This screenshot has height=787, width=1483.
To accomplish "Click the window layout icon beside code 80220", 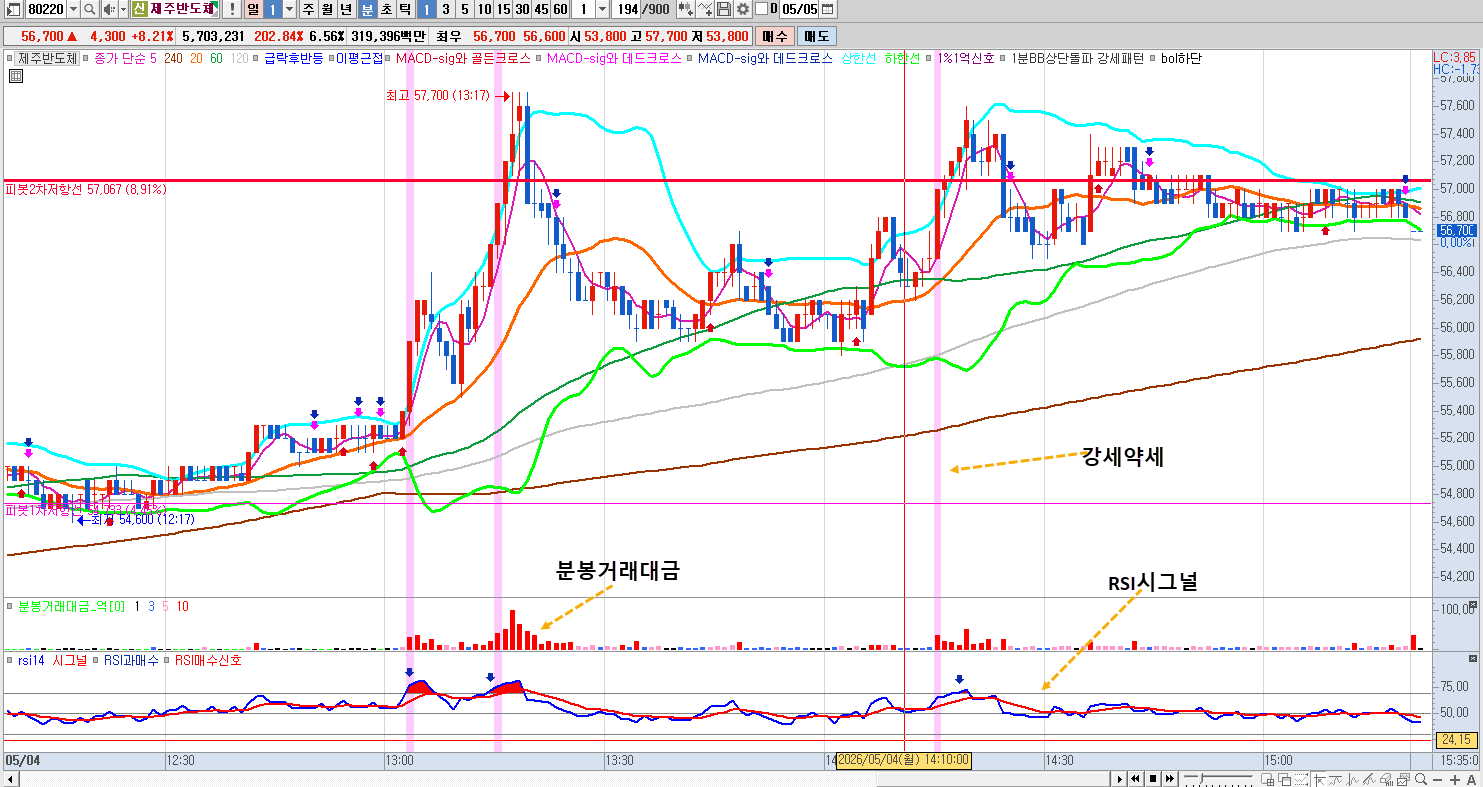I will (14, 9).
